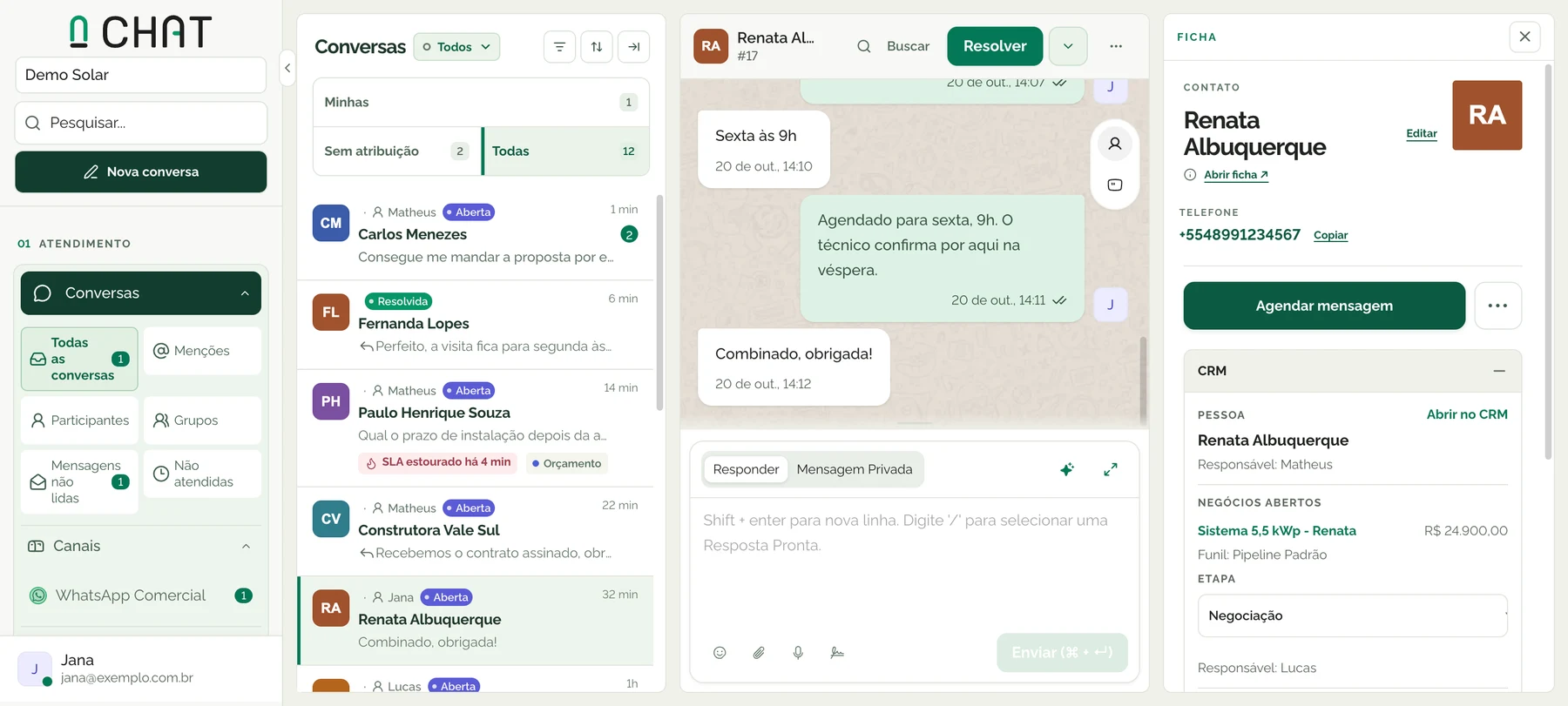Open the Etapa Negociação dropdown
The image size is (1568, 706).
1352,615
